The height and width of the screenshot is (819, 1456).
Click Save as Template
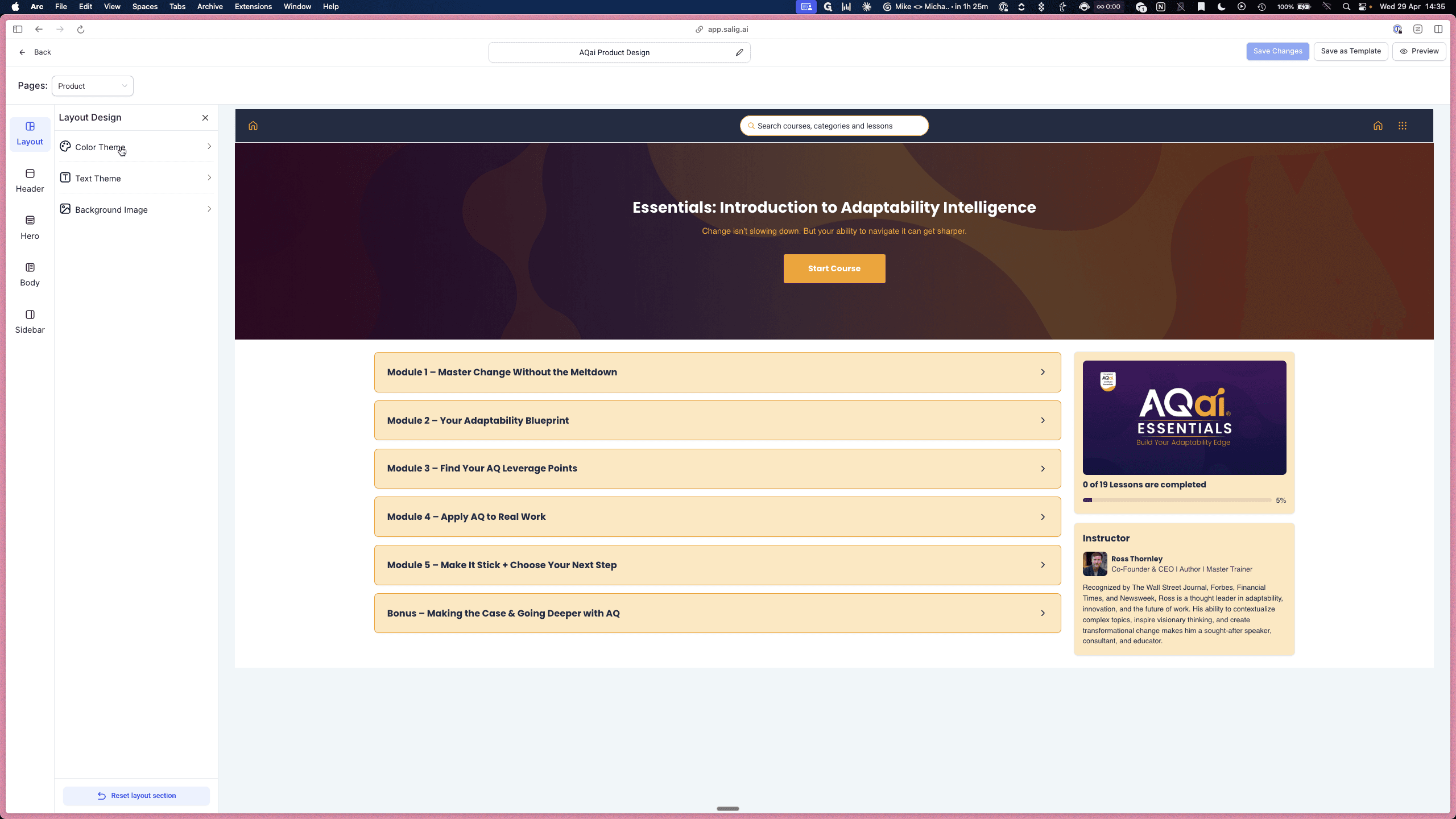point(1351,51)
